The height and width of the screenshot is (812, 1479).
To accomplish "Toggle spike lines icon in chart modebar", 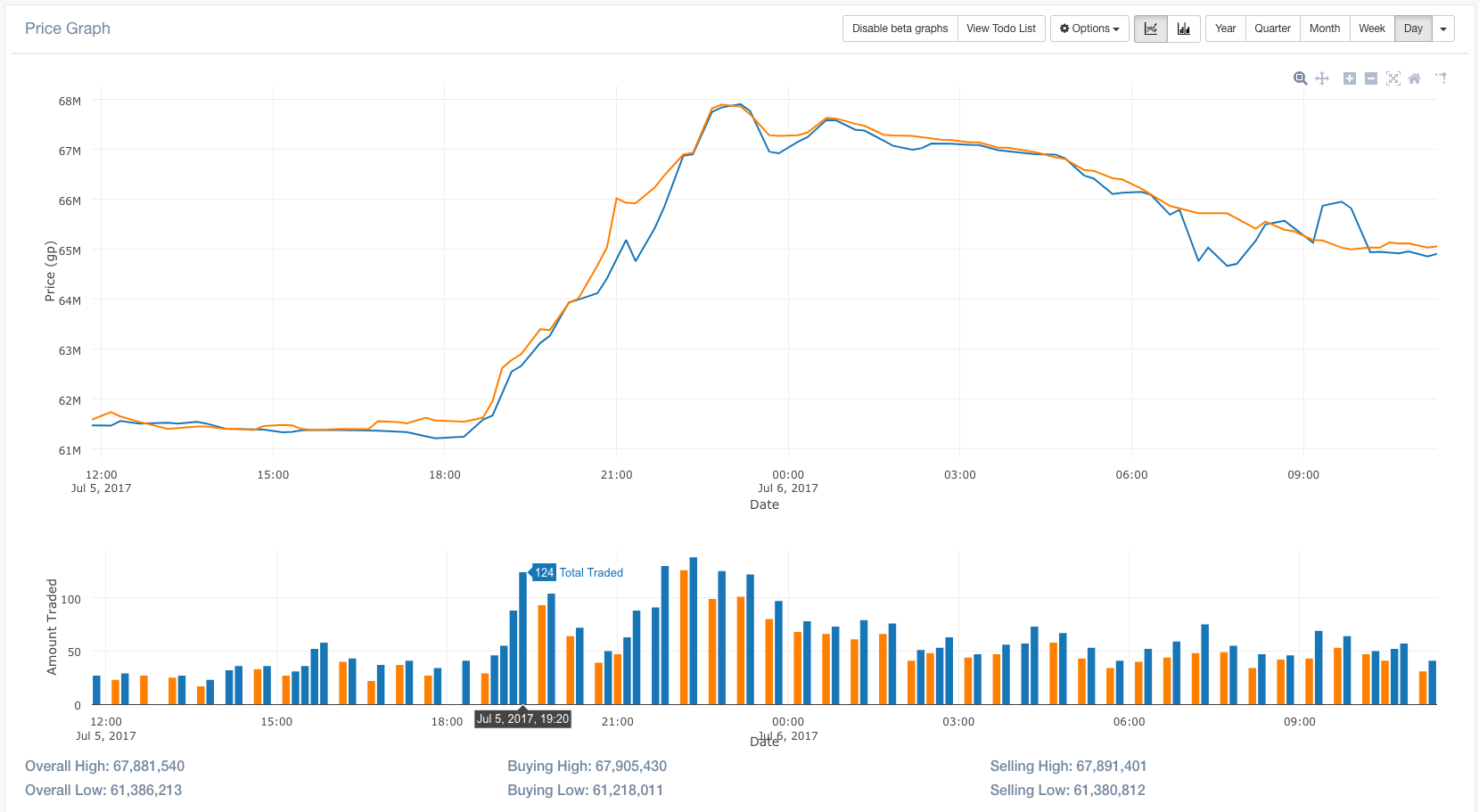I will click(x=1441, y=78).
